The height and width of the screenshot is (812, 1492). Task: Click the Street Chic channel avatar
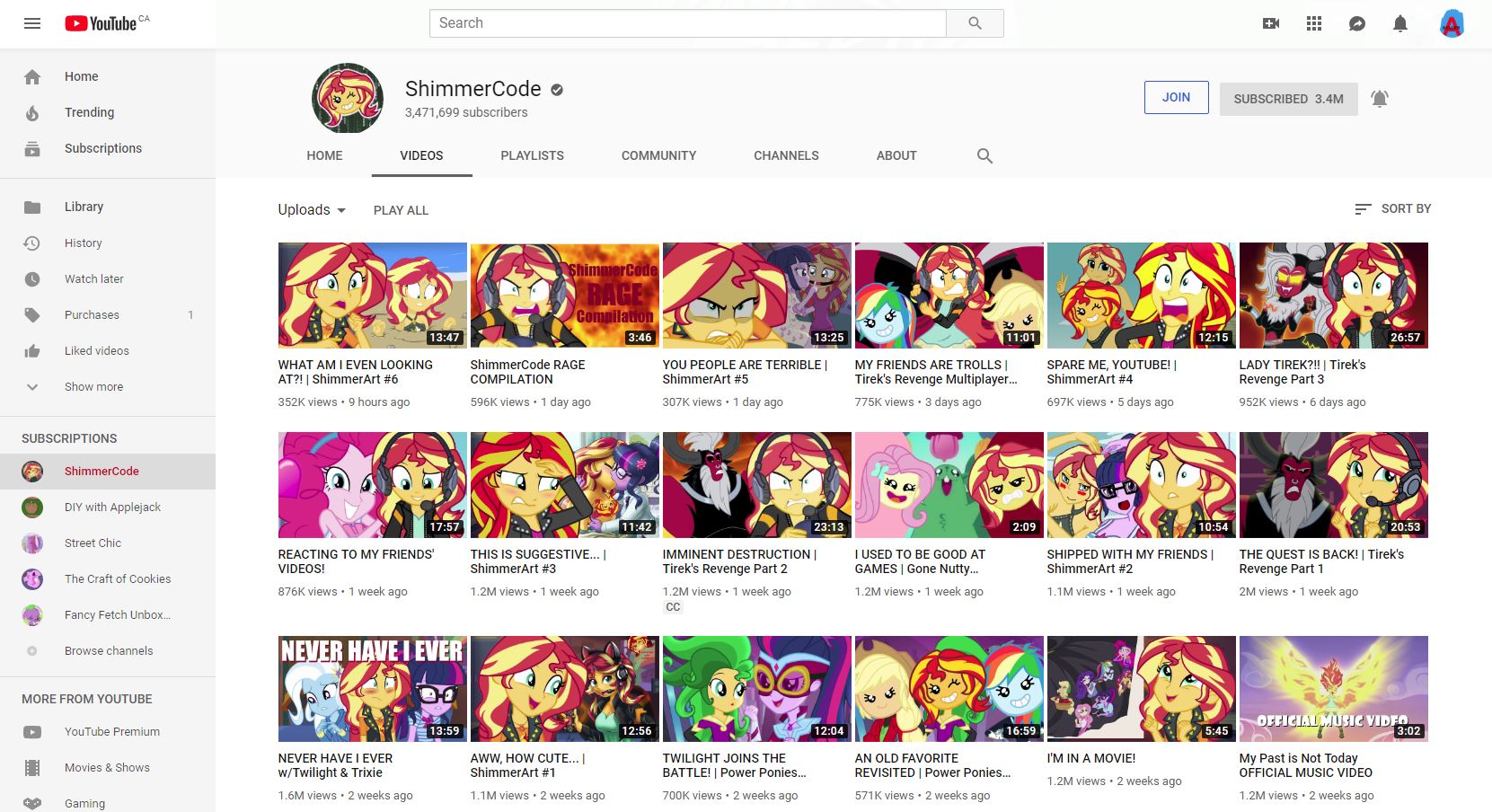point(32,543)
